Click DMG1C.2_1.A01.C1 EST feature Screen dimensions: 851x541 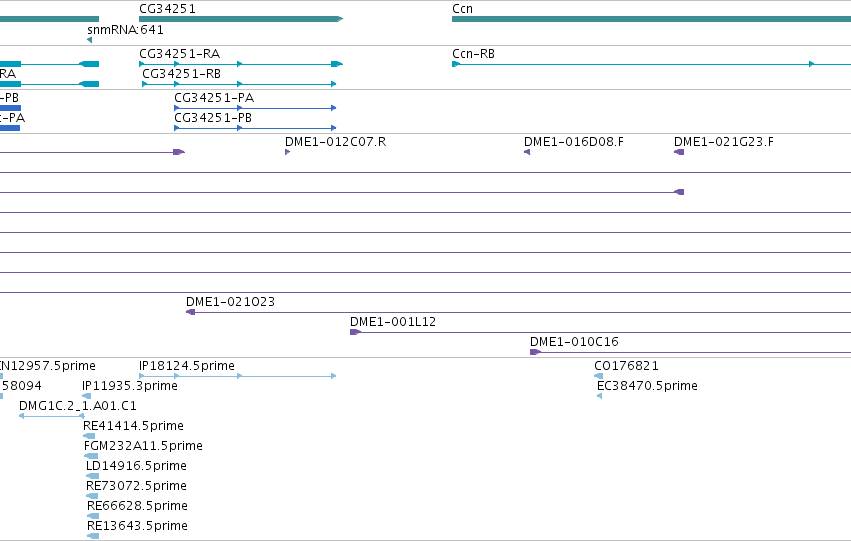coord(52,416)
